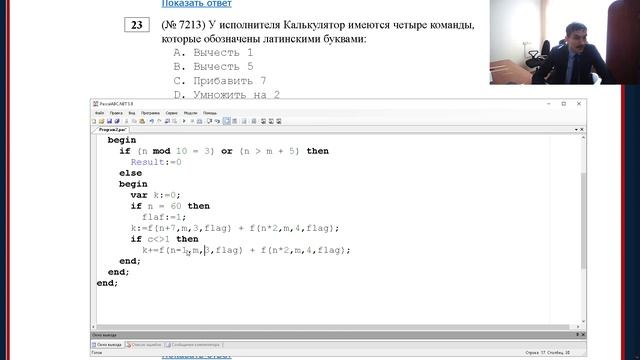Pin the output window panel

577,335
